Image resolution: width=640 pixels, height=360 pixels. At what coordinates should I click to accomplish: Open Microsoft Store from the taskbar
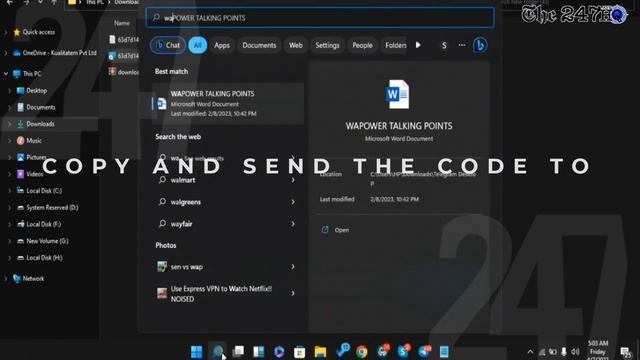(x=300, y=351)
